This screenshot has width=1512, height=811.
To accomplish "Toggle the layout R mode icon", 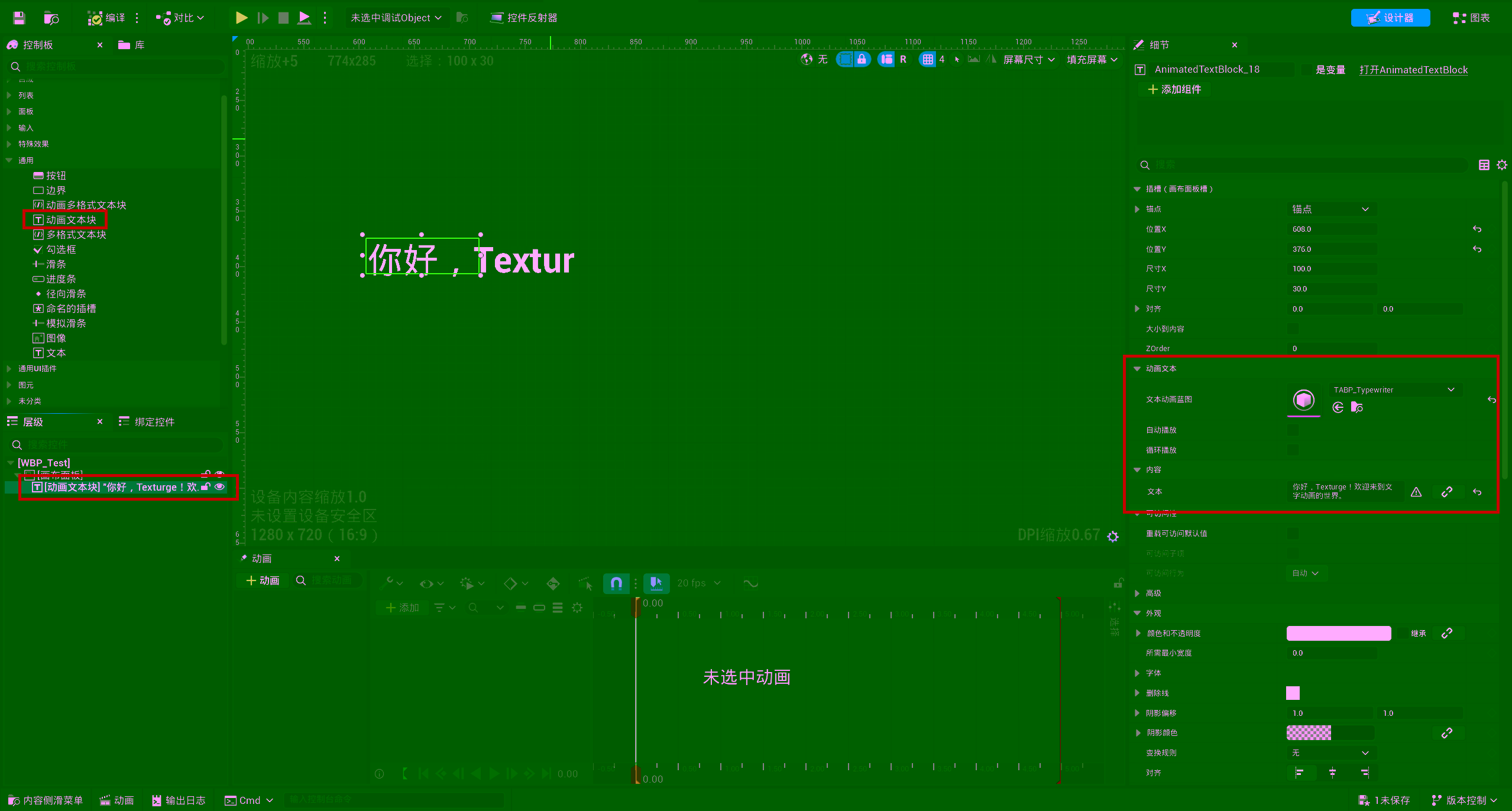I will 903,59.
